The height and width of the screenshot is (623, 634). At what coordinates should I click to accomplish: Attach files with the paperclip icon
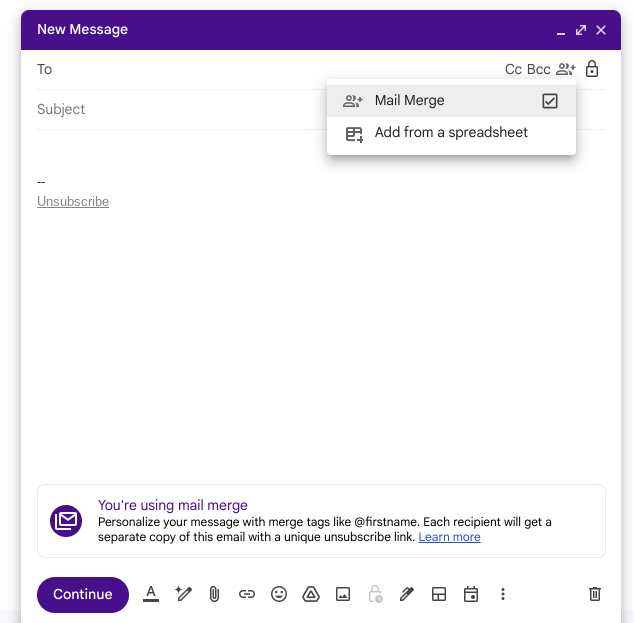[x=214, y=594]
